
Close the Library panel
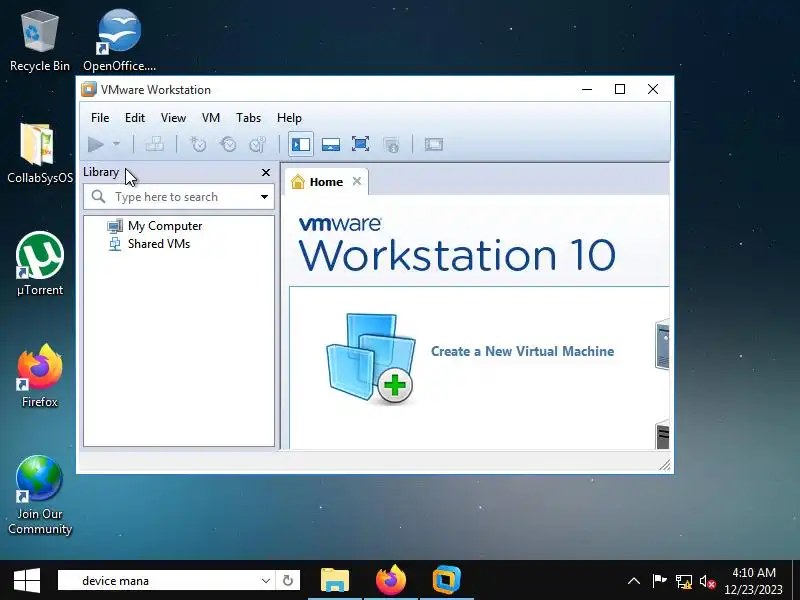pyautogui.click(x=266, y=172)
